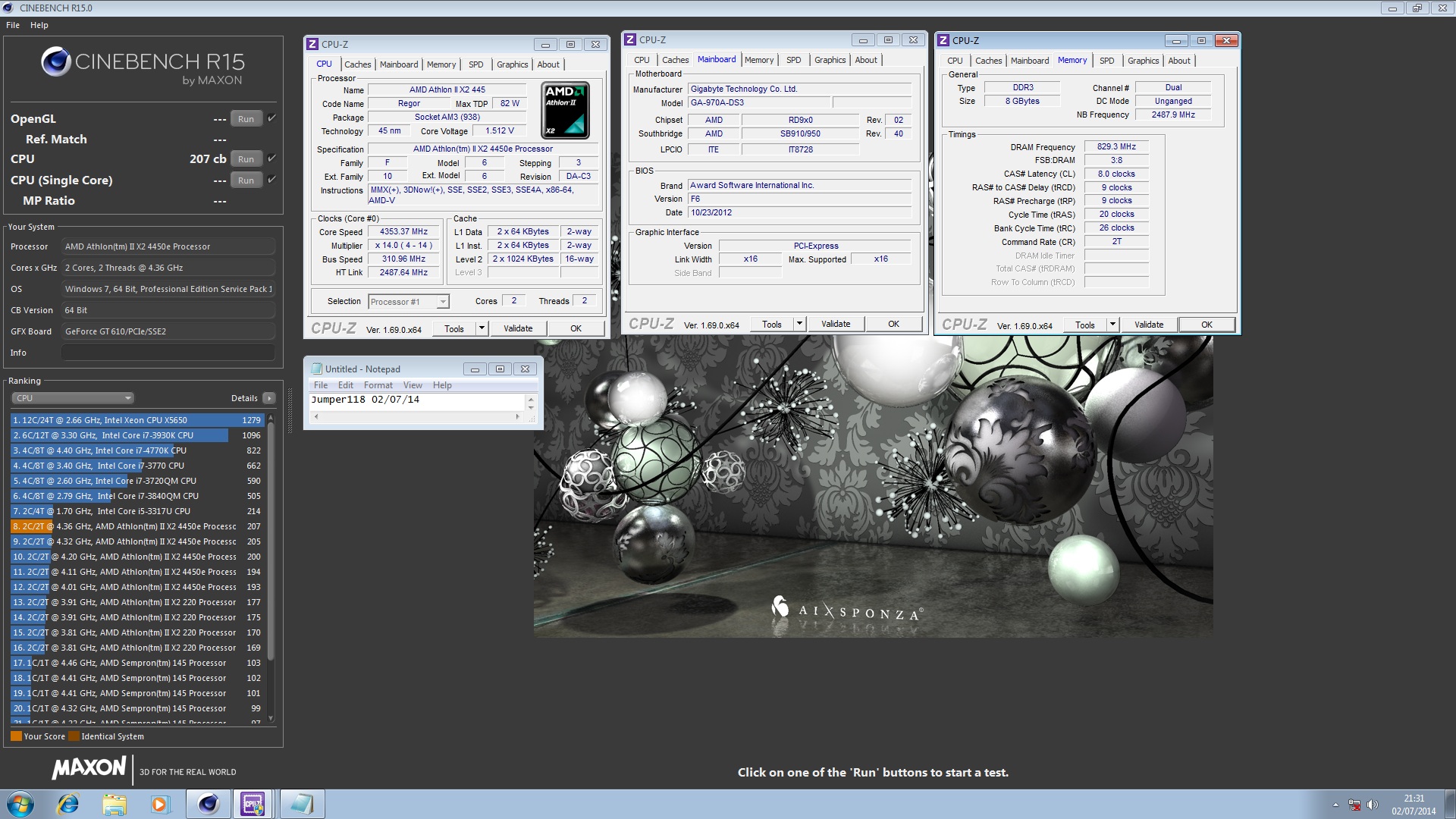Click Validate in the first CPU-Z window
Image resolution: width=1456 pixels, height=819 pixels.
tap(518, 328)
